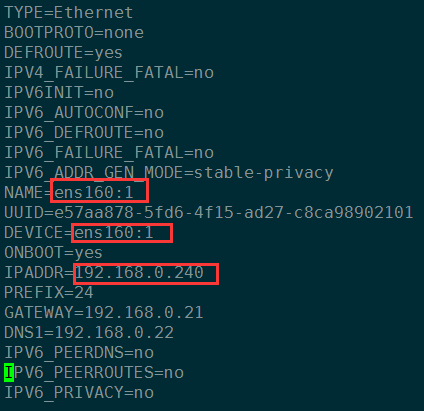Viewport: 424px width, 411px height.
Task: Click the PREFIX=24 line
Action: [49, 293]
